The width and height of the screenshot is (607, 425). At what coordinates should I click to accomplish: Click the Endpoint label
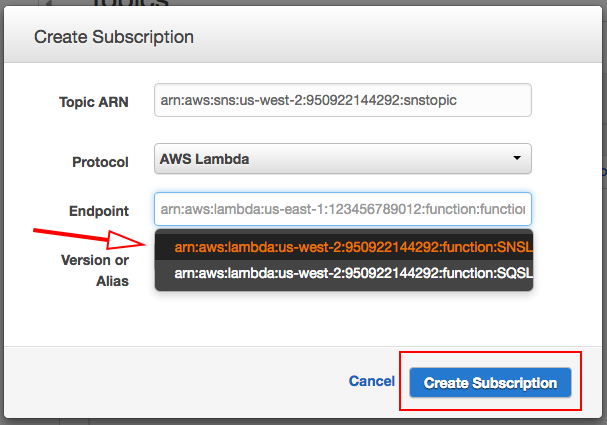click(99, 211)
